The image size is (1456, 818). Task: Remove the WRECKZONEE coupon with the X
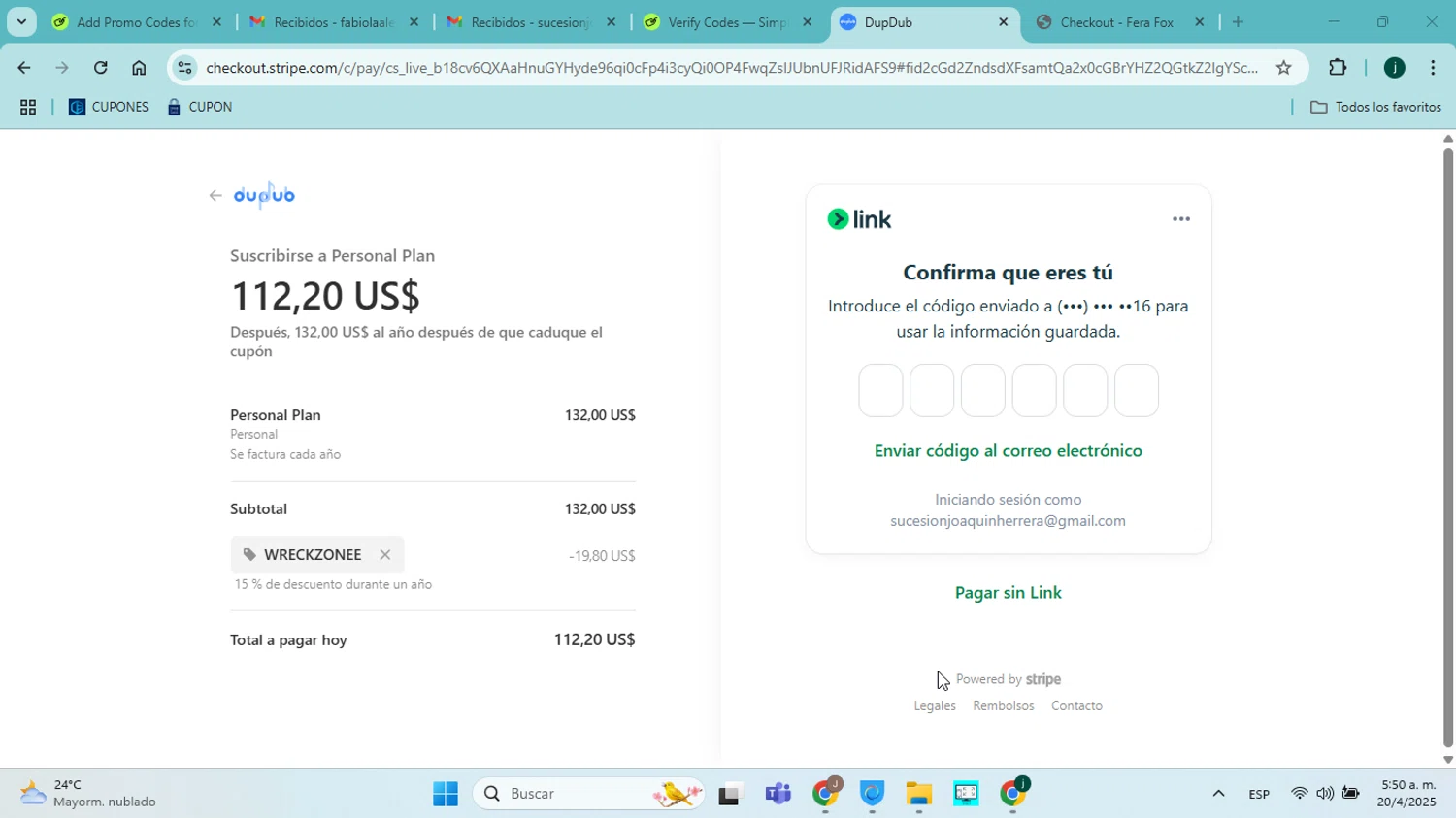pyautogui.click(x=385, y=555)
